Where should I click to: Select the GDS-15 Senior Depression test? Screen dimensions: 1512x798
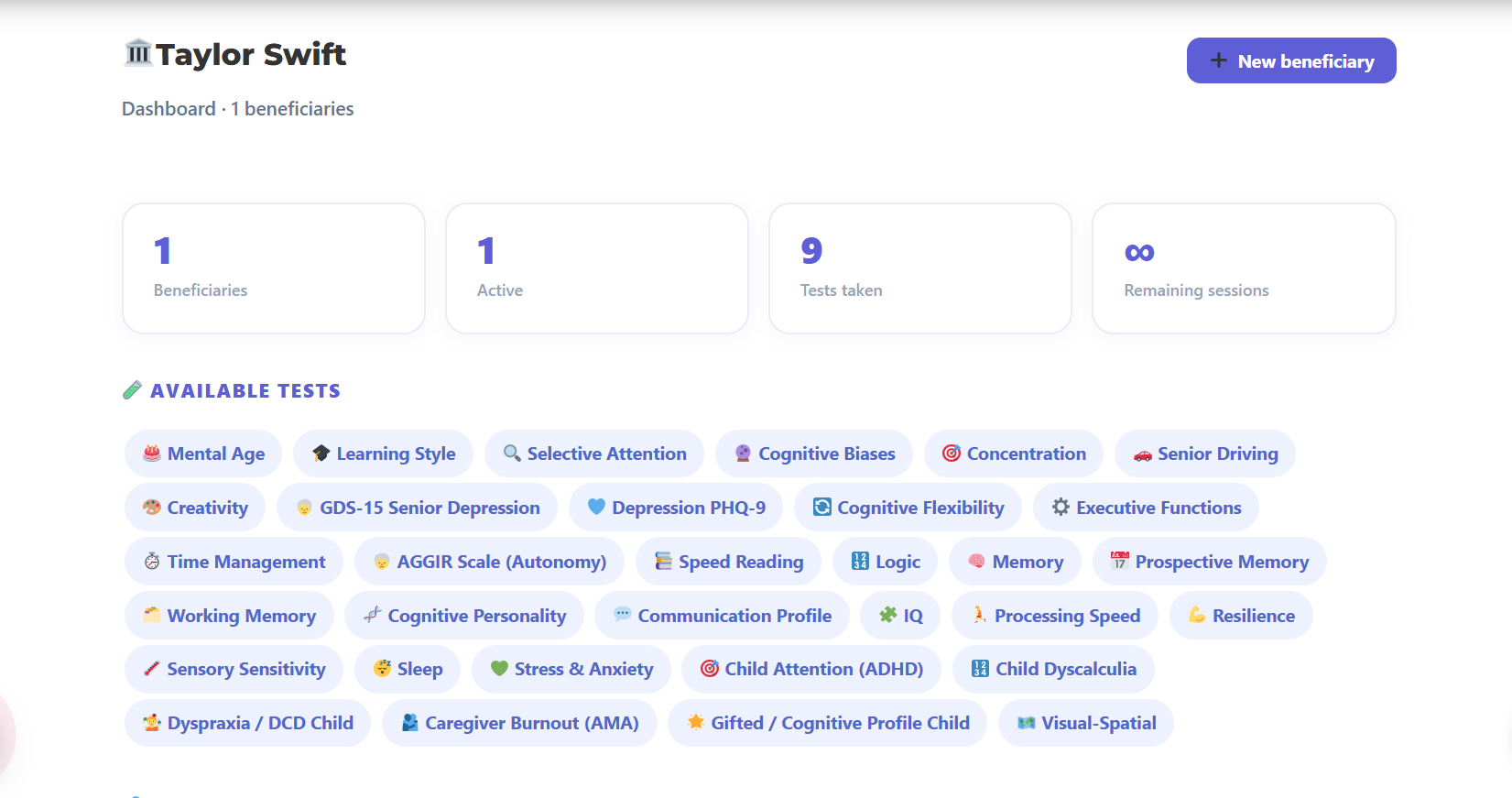coord(417,508)
